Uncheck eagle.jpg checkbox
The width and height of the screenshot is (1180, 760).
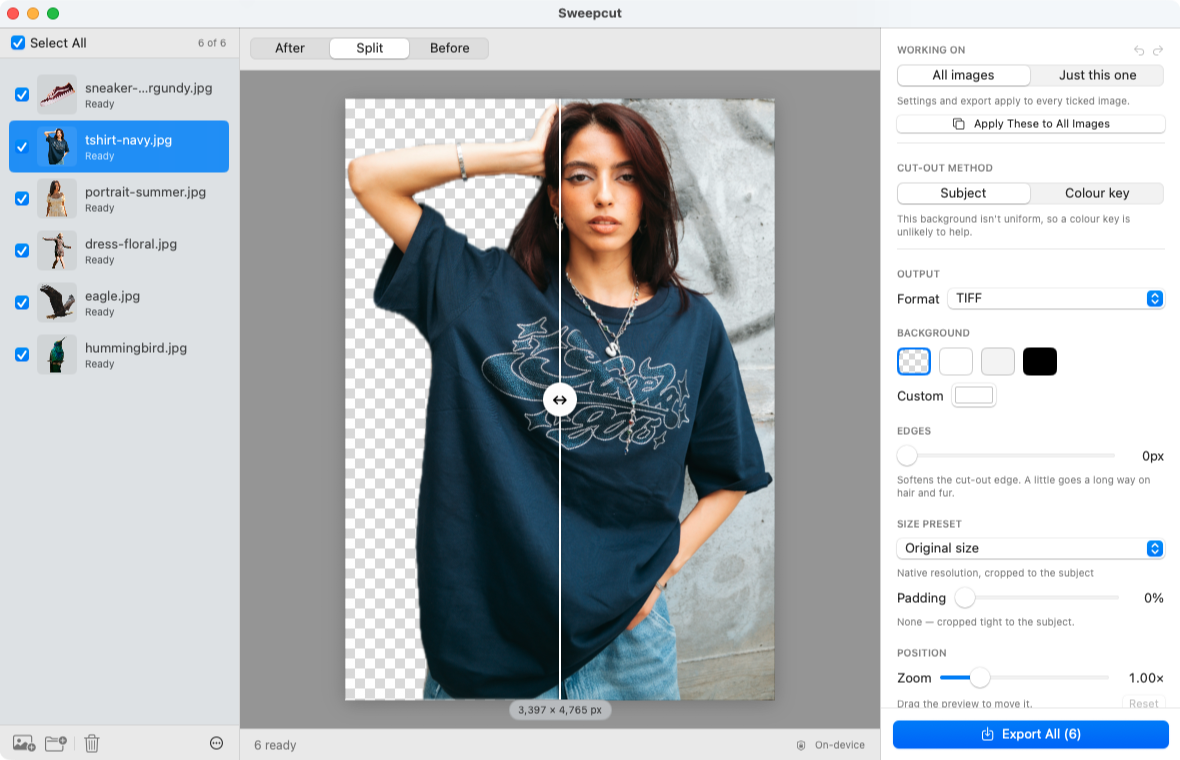[x=22, y=302]
